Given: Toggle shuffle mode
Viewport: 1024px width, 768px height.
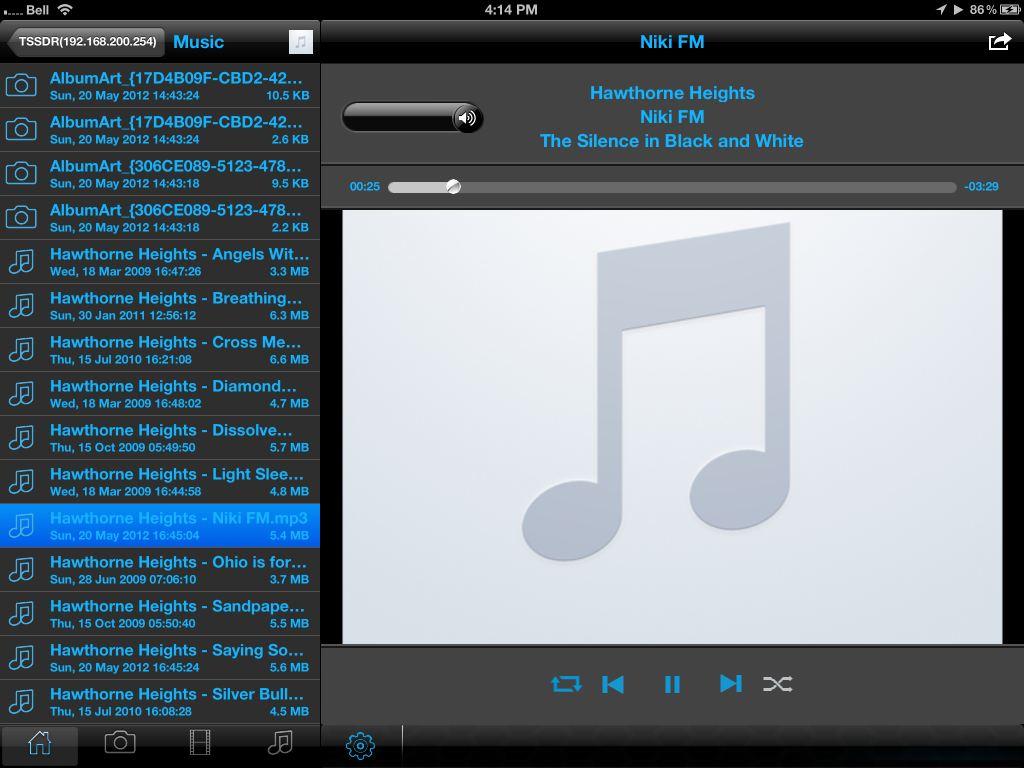Looking at the screenshot, I should click(x=777, y=684).
